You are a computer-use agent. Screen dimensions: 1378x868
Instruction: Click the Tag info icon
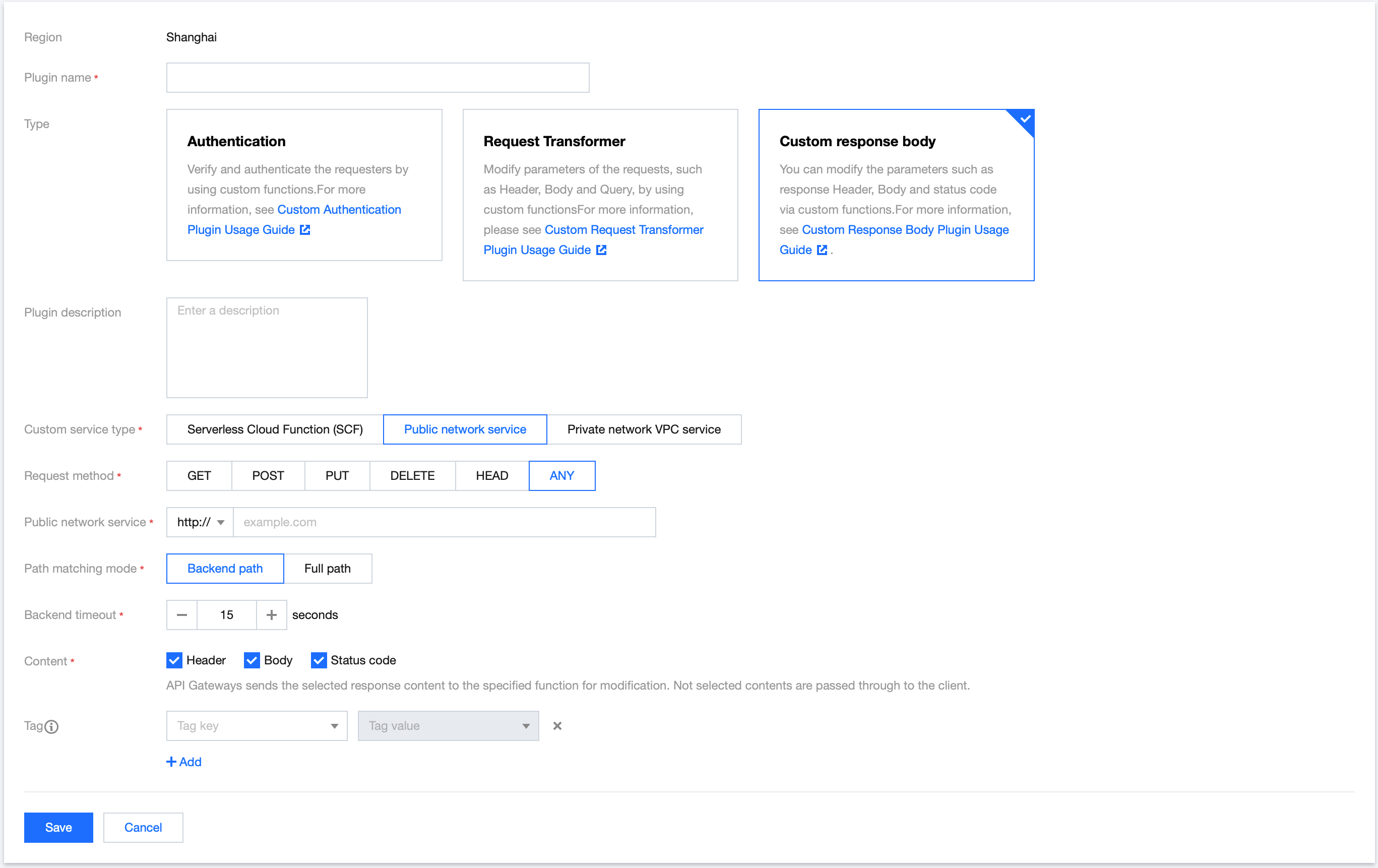click(51, 727)
